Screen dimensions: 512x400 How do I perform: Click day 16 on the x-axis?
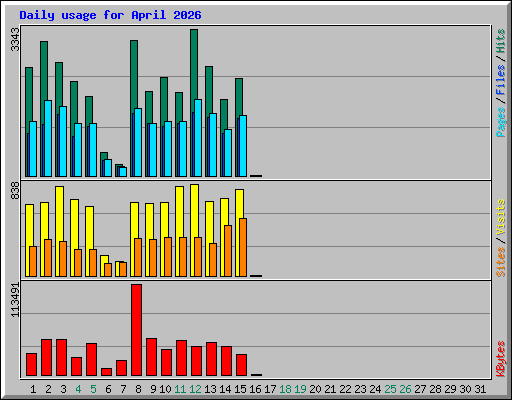click(x=255, y=389)
